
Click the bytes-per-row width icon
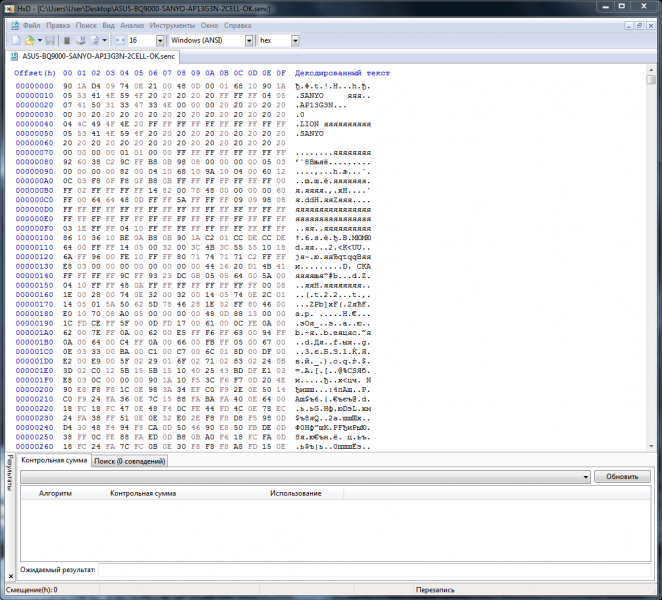click(x=120, y=41)
